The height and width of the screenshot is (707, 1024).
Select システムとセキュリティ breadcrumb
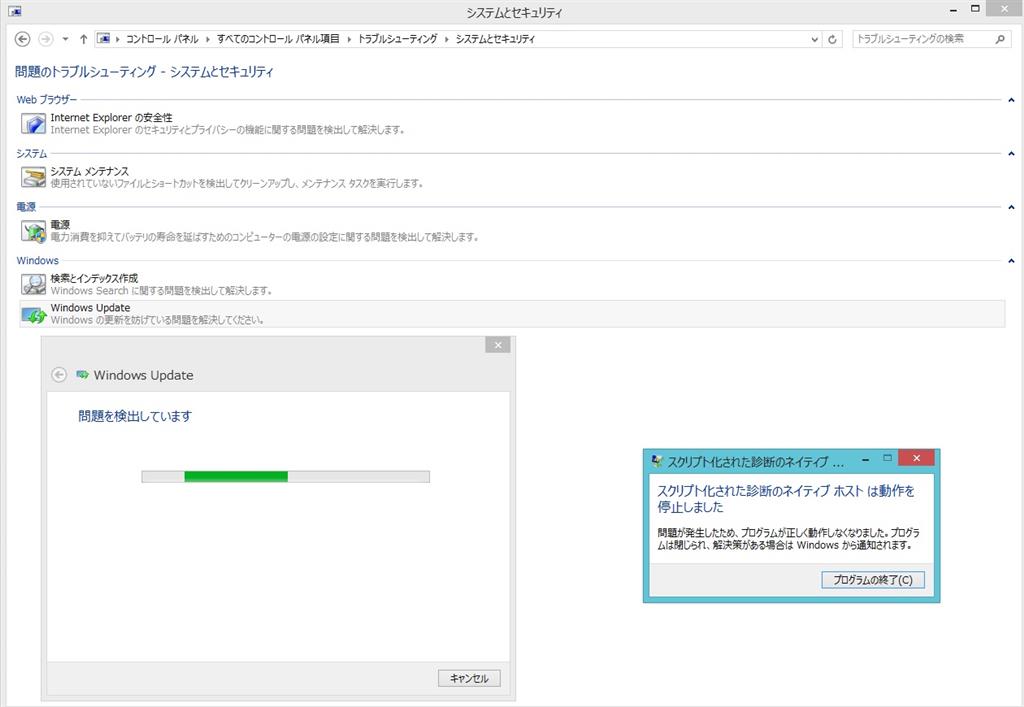point(495,39)
